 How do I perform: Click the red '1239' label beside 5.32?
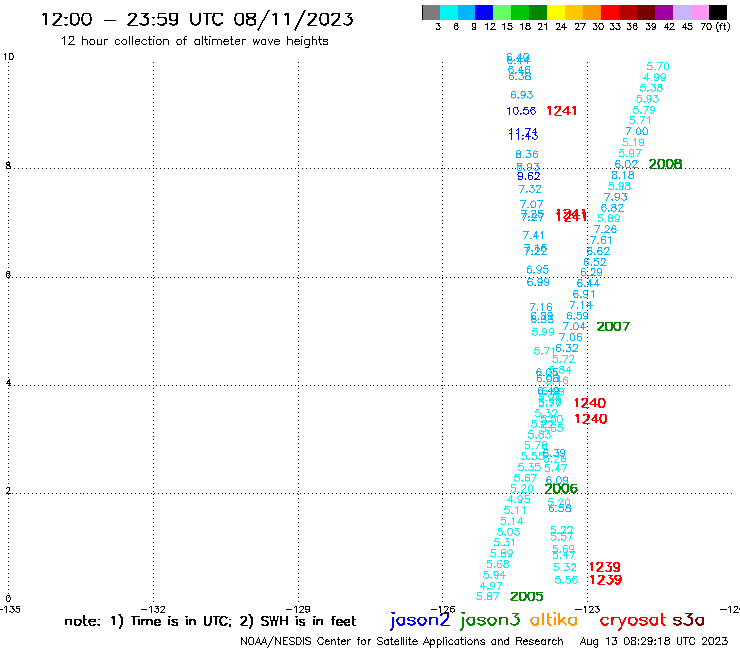tap(605, 567)
